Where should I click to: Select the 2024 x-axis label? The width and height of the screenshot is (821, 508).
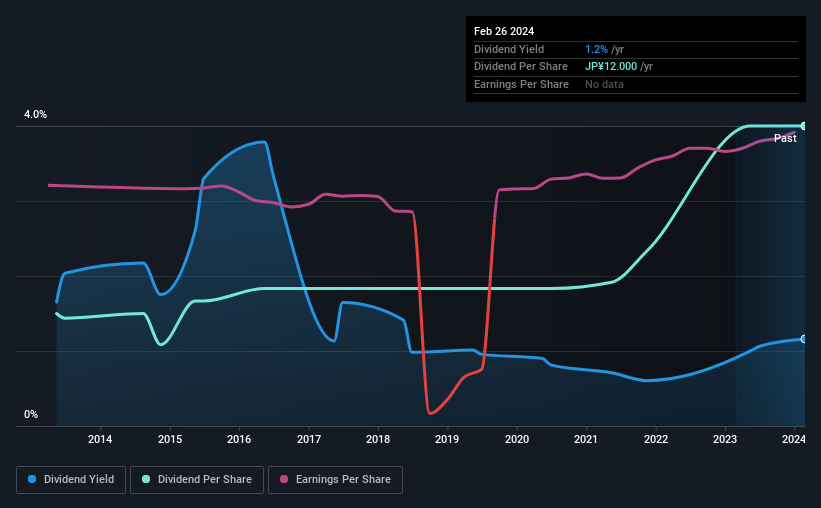click(794, 439)
